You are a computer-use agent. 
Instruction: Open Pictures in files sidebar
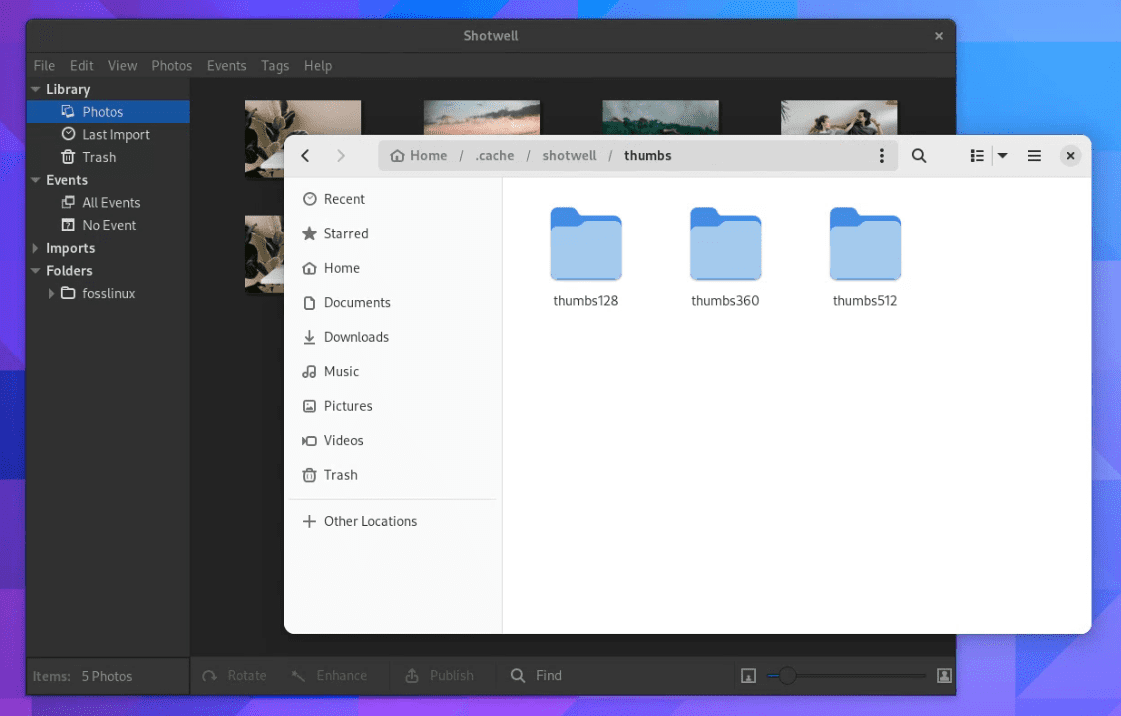tap(392, 406)
